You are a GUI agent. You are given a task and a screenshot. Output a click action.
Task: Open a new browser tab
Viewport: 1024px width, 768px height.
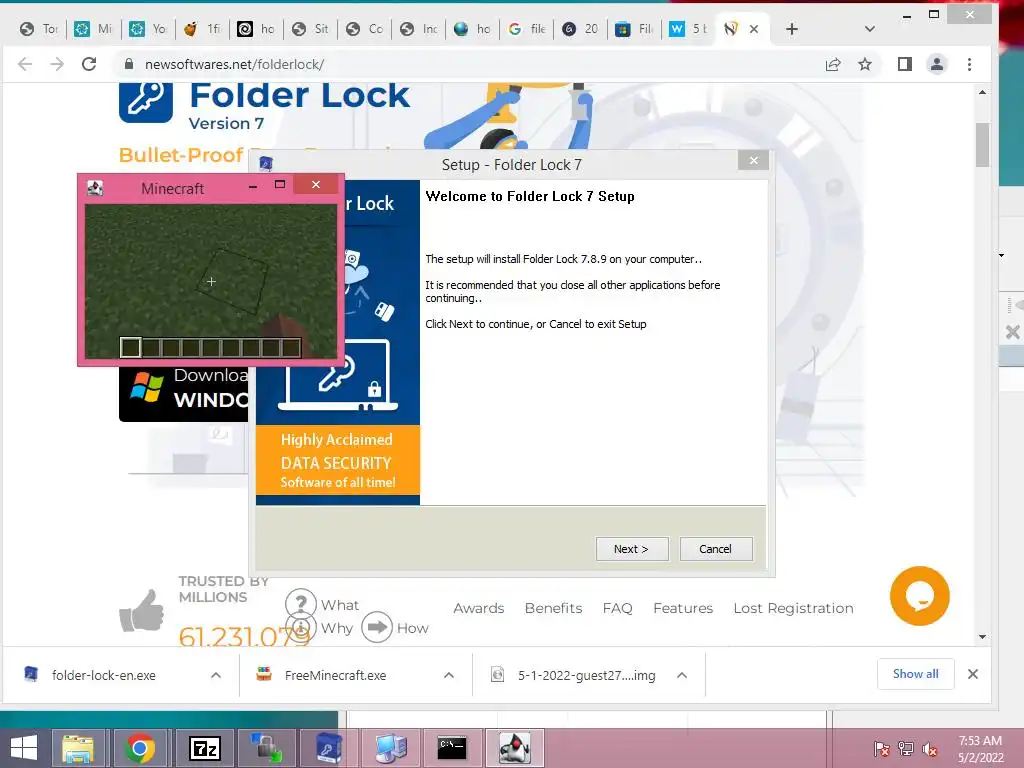[x=792, y=29]
